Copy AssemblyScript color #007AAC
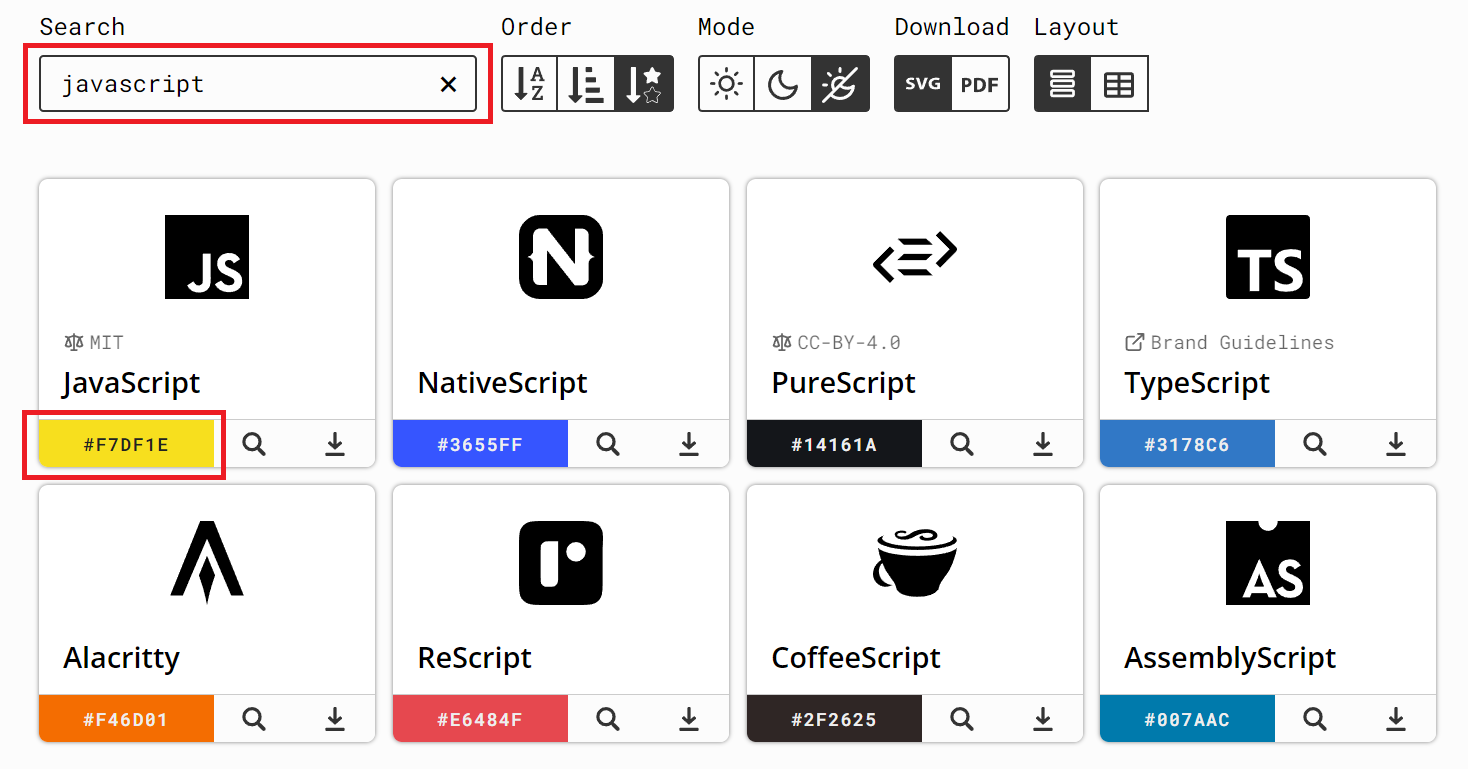This screenshot has height=769, width=1468. point(1187,719)
